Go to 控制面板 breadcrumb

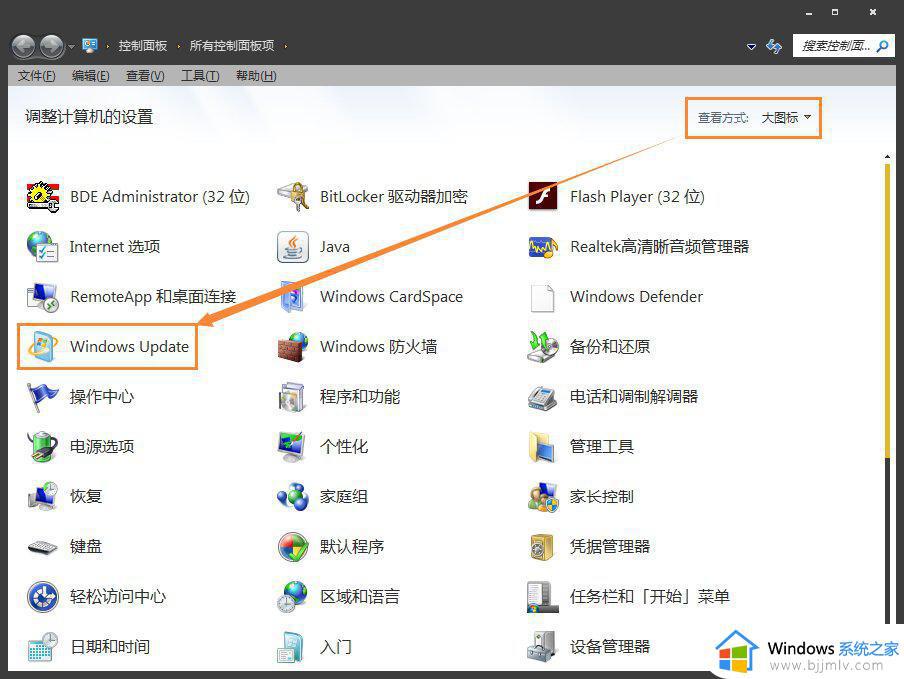pyautogui.click(x=142, y=46)
